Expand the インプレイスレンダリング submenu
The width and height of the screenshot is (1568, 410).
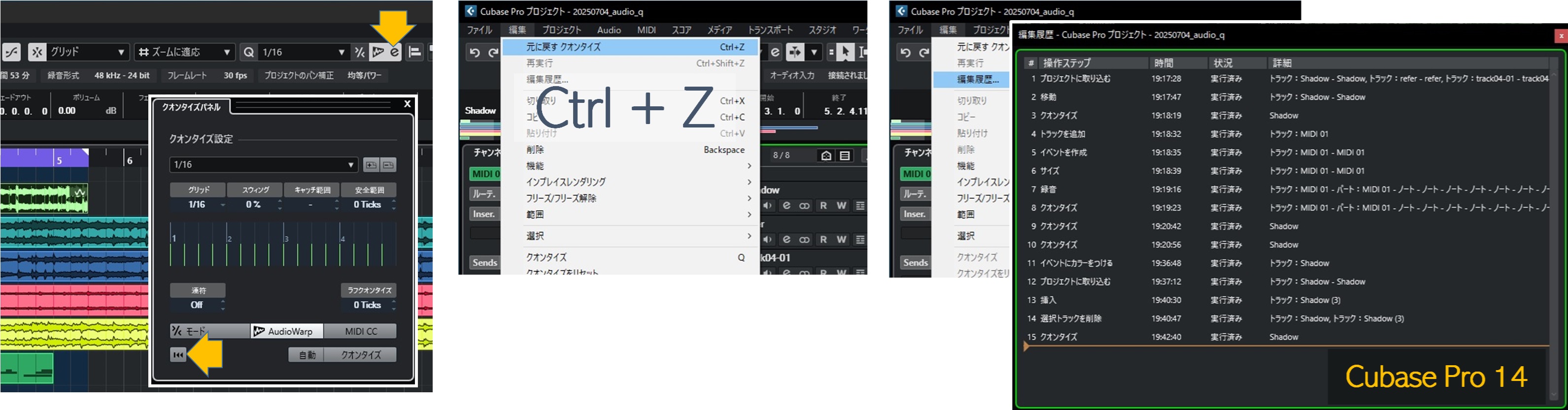[630, 182]
